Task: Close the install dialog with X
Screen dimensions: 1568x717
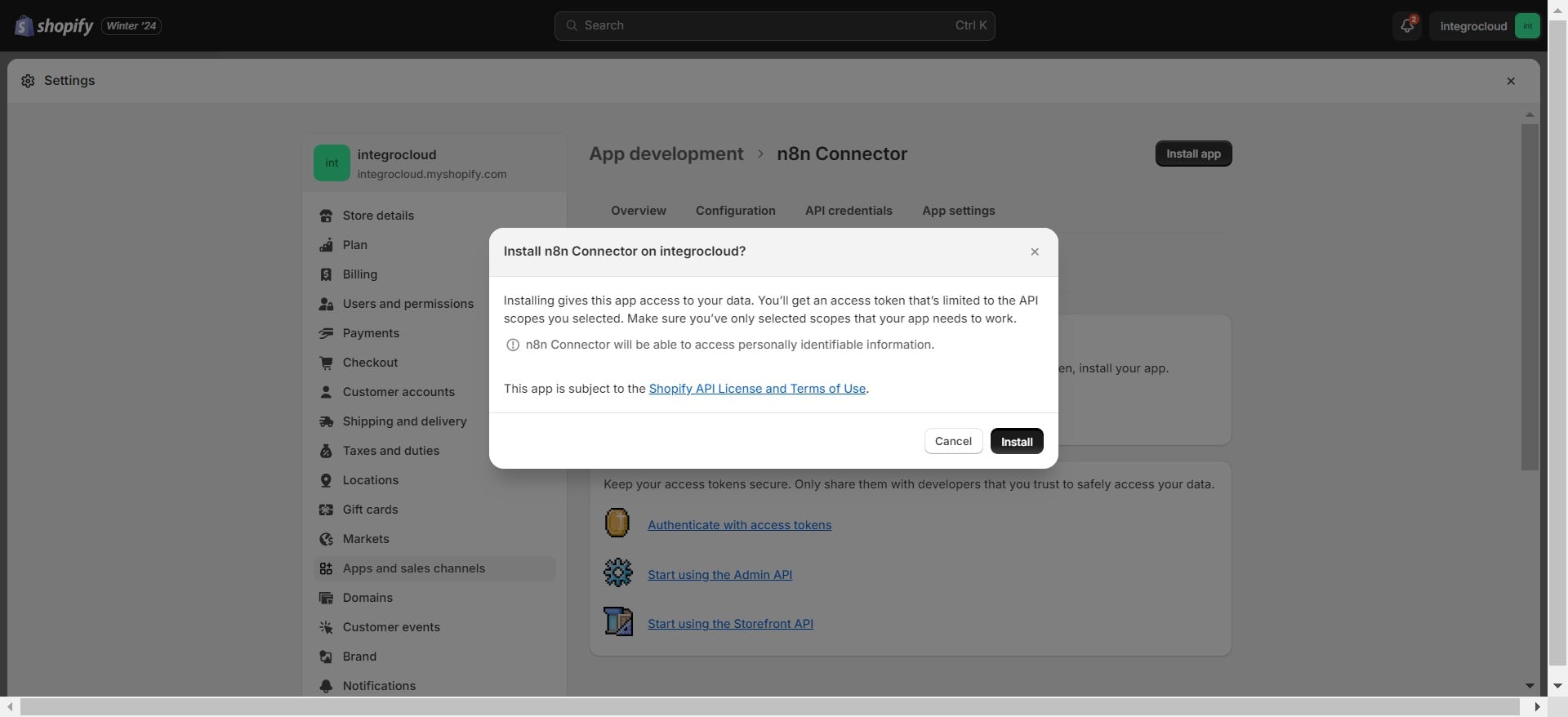Action: [x=1035, y=252]
